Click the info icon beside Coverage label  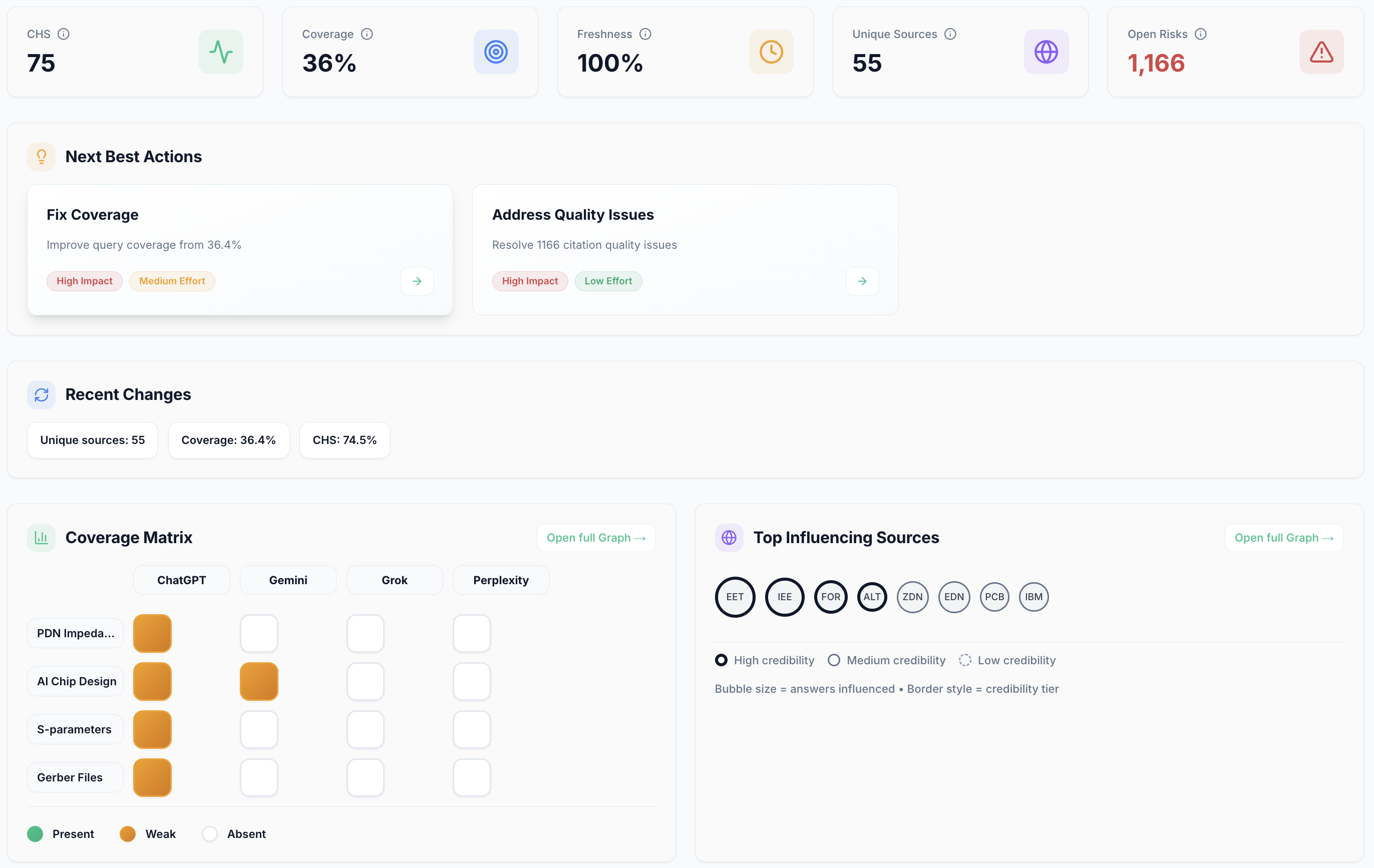pos(367,34)
